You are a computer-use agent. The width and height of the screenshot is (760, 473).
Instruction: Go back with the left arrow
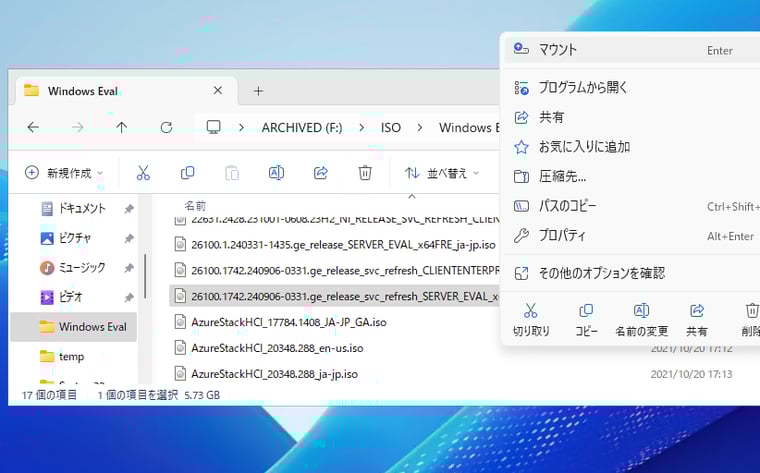coord(33,127)
